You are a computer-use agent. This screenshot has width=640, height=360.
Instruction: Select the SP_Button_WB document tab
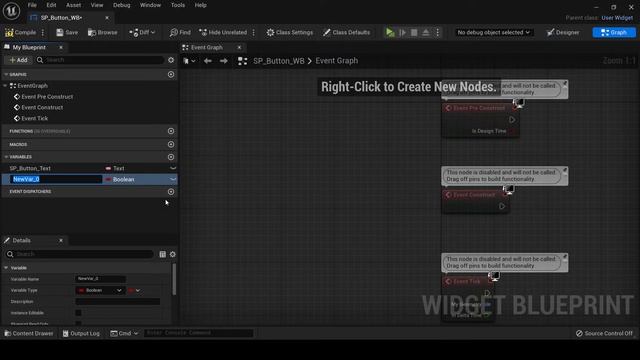point(61,18)
